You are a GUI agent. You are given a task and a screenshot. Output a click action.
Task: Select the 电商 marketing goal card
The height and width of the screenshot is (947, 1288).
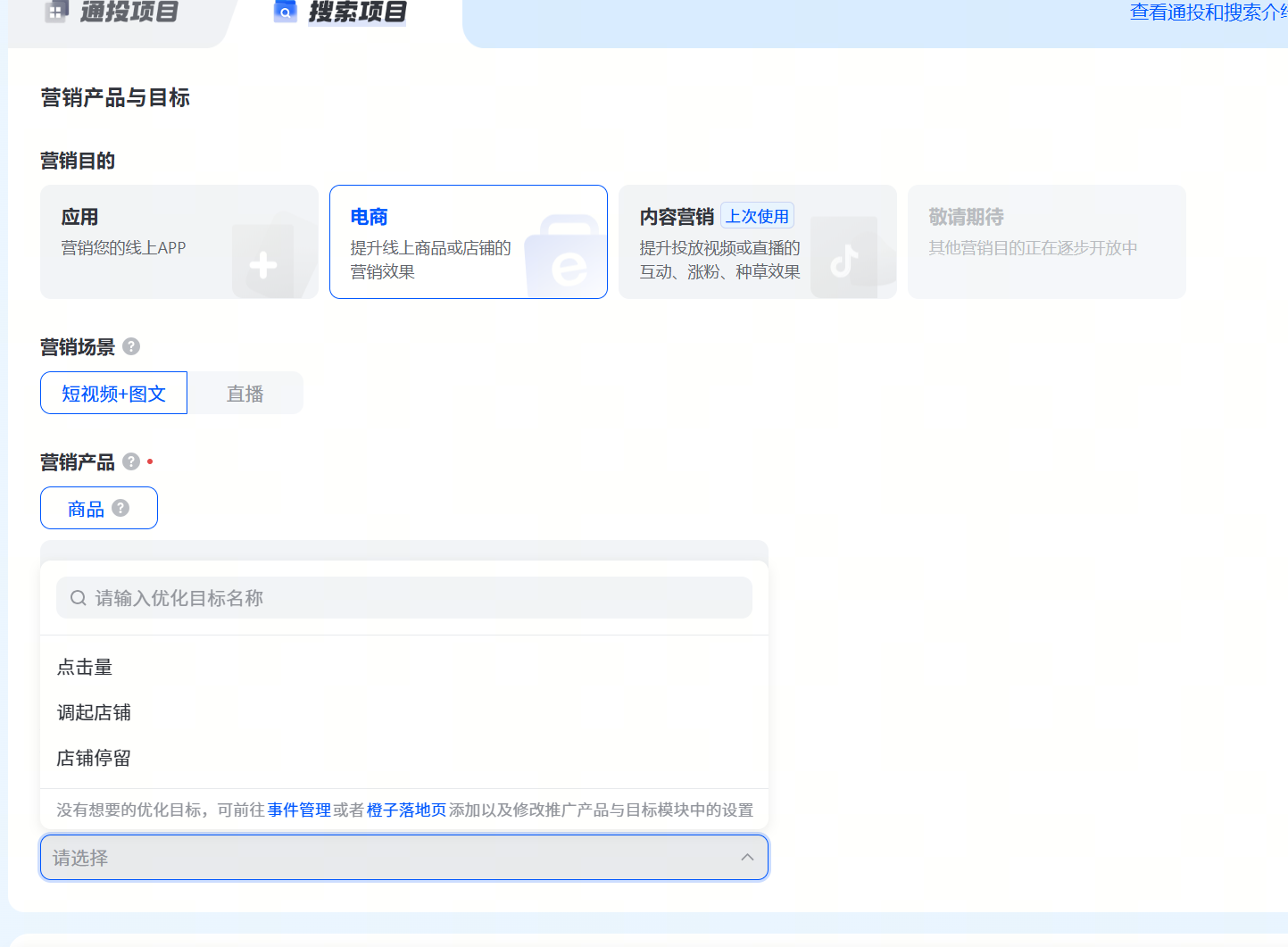point(469,242)
